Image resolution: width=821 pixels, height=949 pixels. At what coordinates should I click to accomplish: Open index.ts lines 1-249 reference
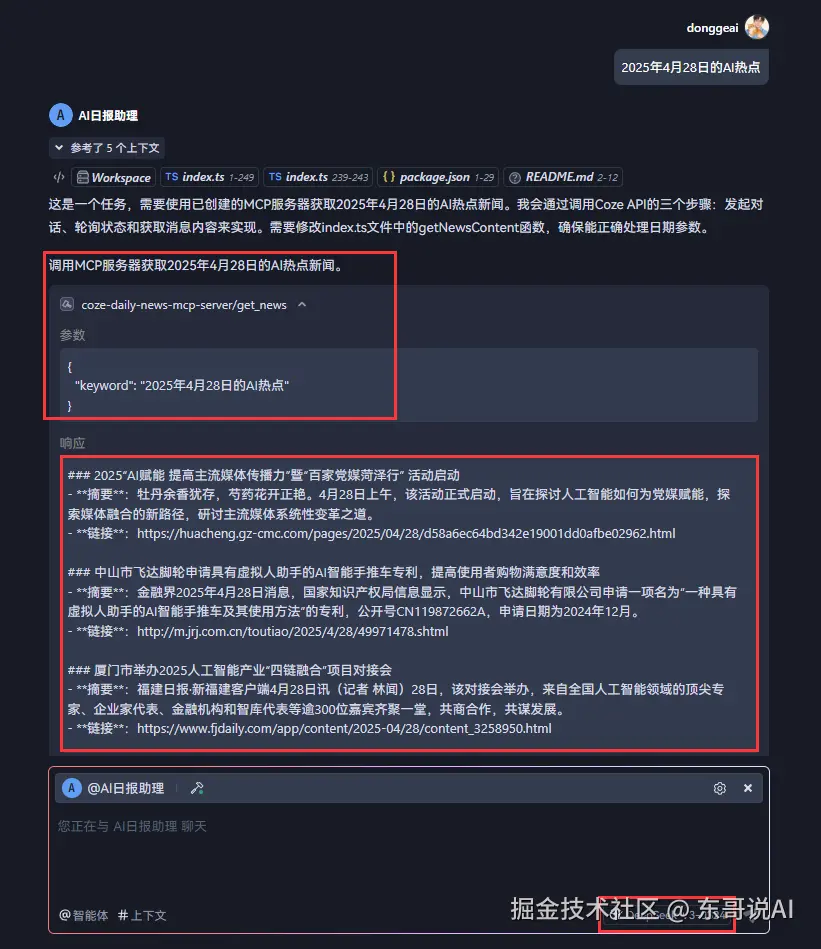[x=209, y=177]
